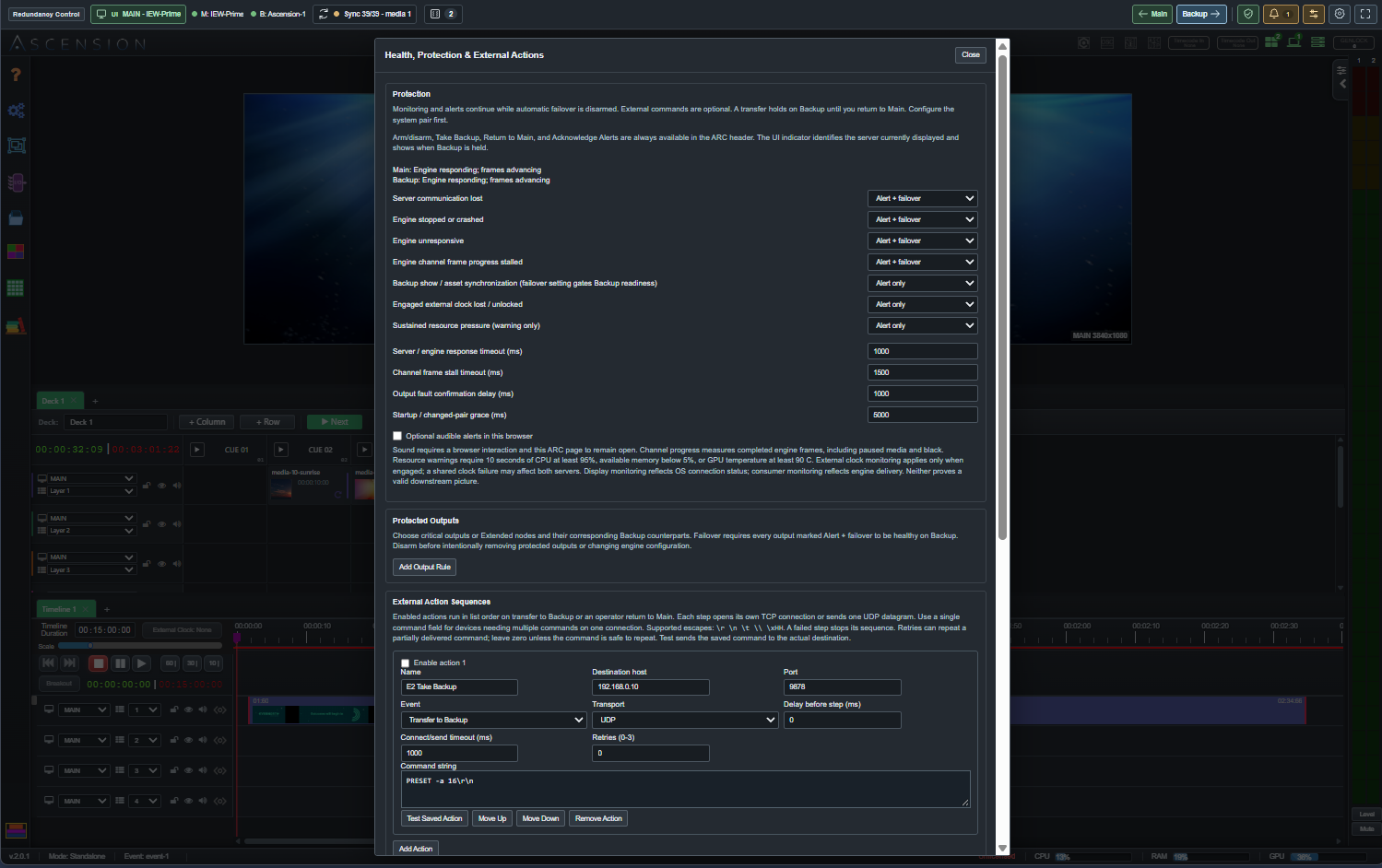
Task: Click the Add Output Rule button
Action: click(425, 567)
